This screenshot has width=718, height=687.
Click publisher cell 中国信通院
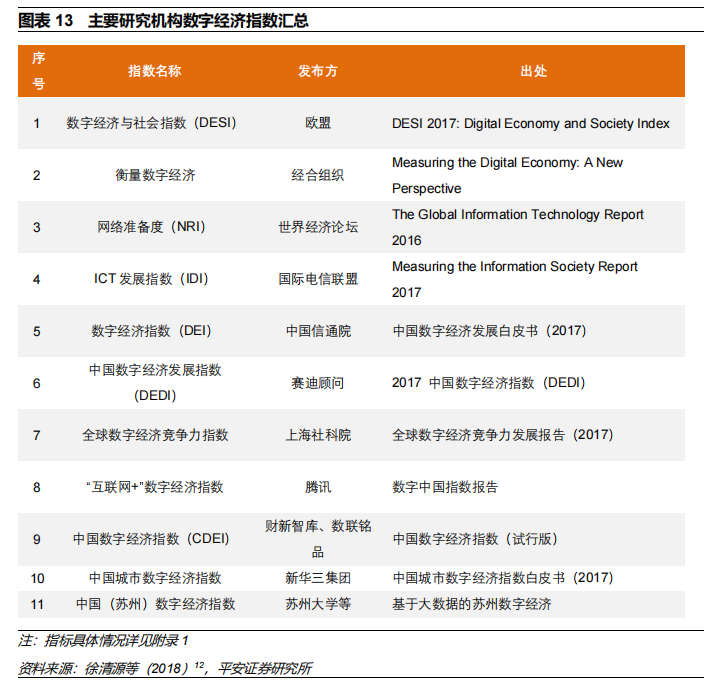[x=318, y=331]
